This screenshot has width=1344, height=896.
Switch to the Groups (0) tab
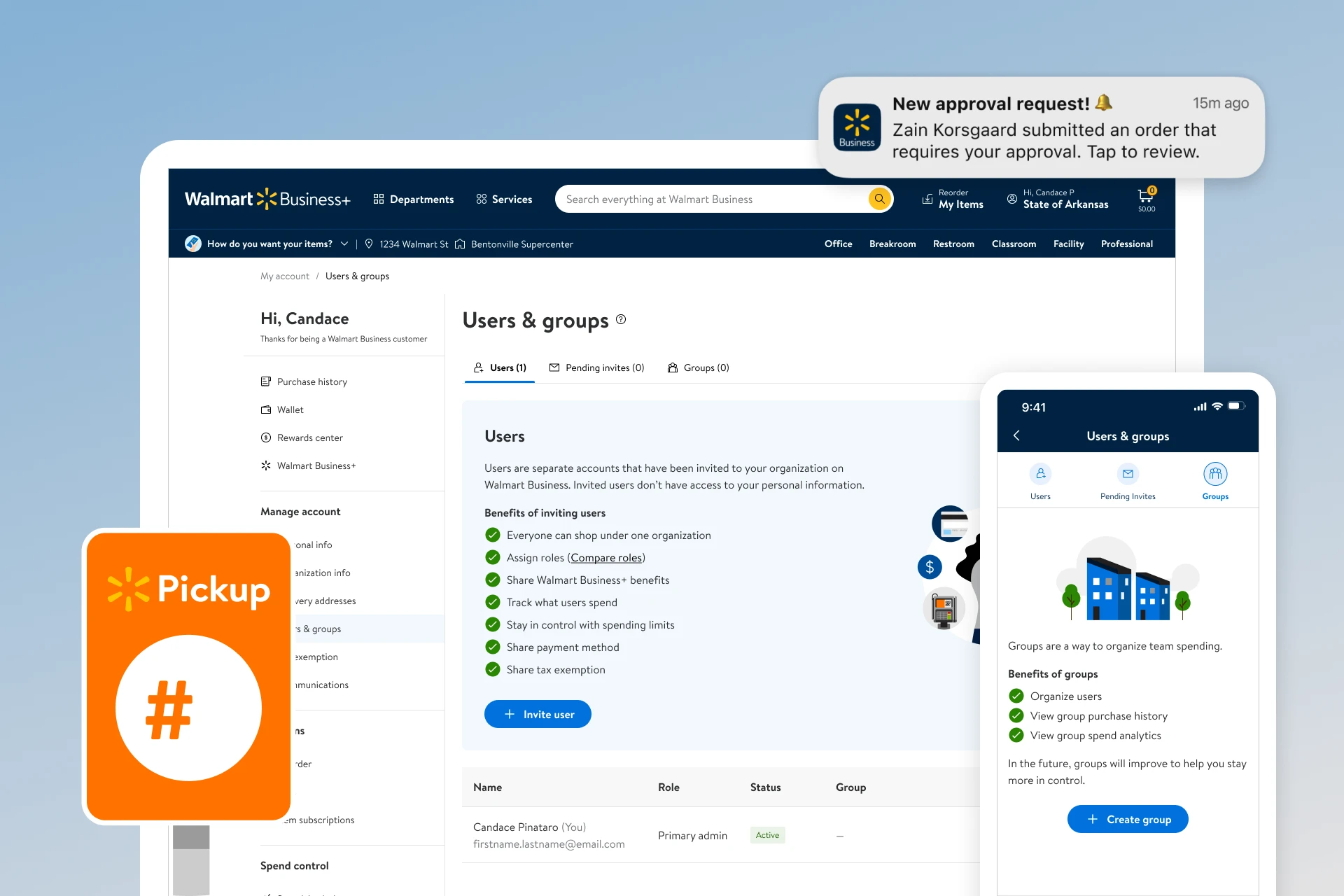click(699, 367)
